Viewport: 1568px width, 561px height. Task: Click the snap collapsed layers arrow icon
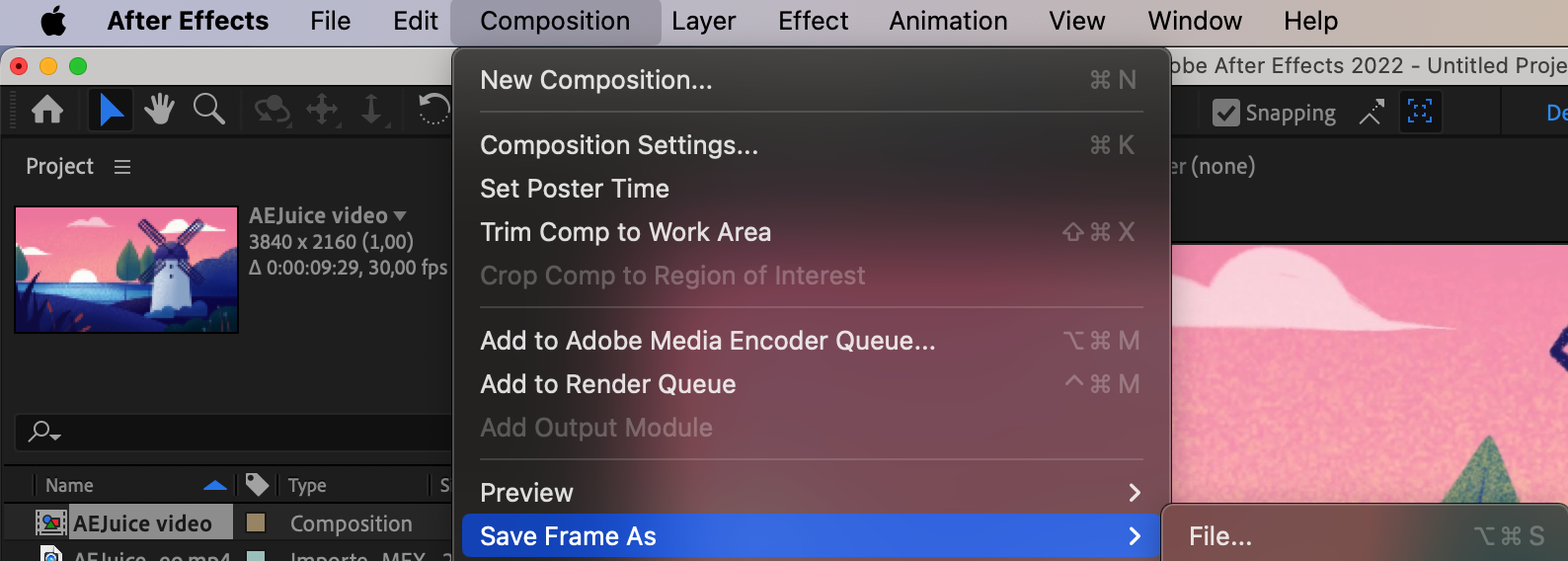coord(1372,113)
